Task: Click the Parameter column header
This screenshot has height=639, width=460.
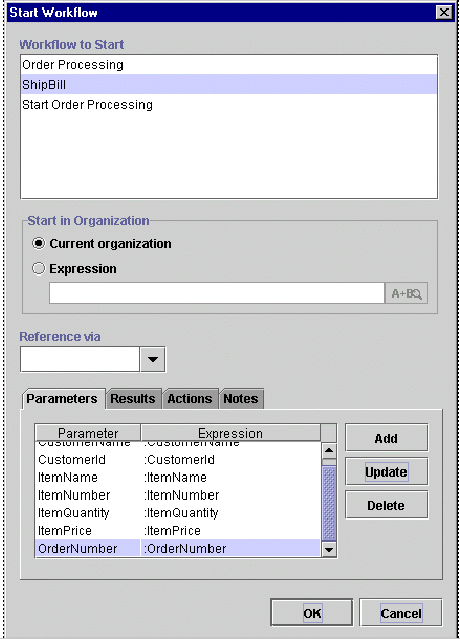Action: (88, 432)
